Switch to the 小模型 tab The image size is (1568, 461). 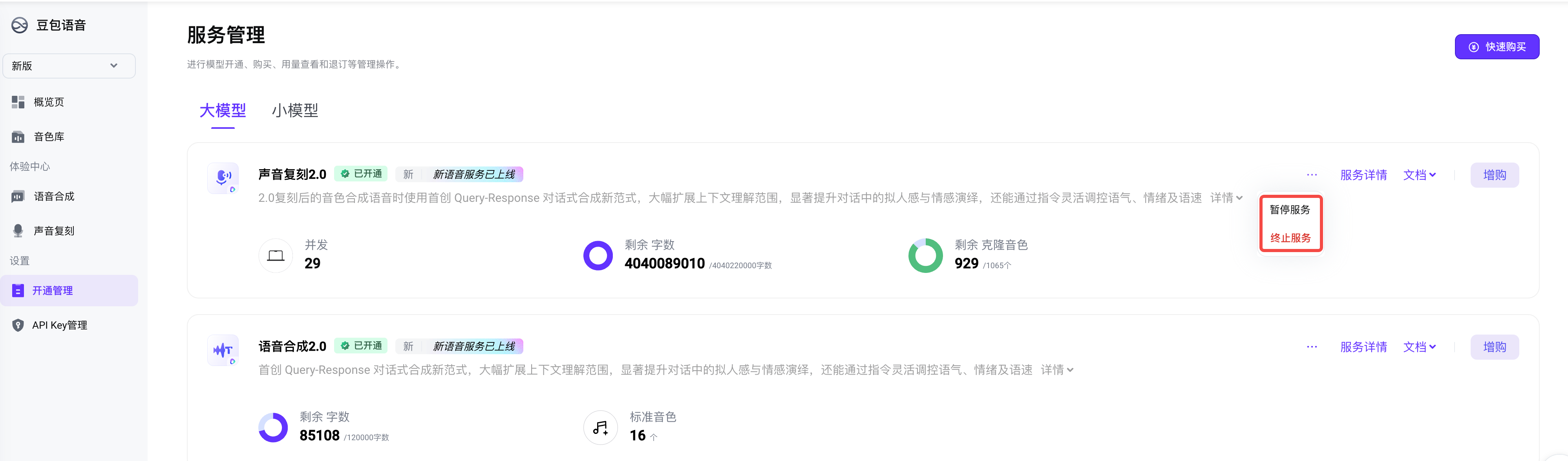coord(294,110)
